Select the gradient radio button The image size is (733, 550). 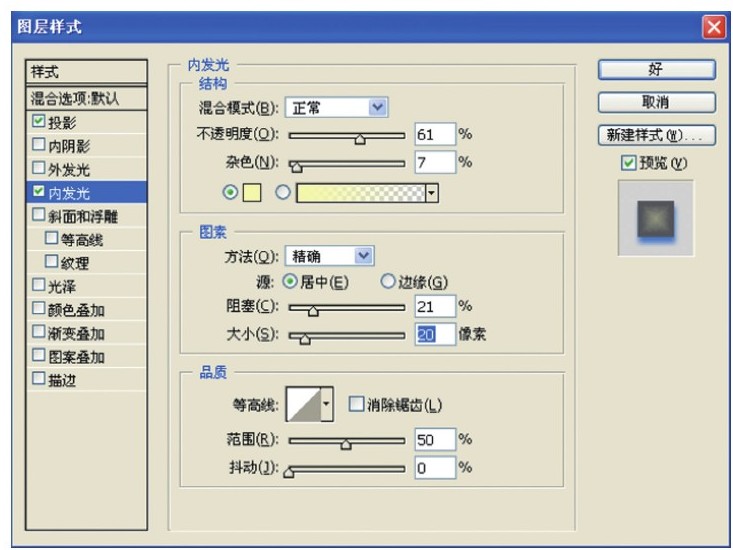coord(282,192)
